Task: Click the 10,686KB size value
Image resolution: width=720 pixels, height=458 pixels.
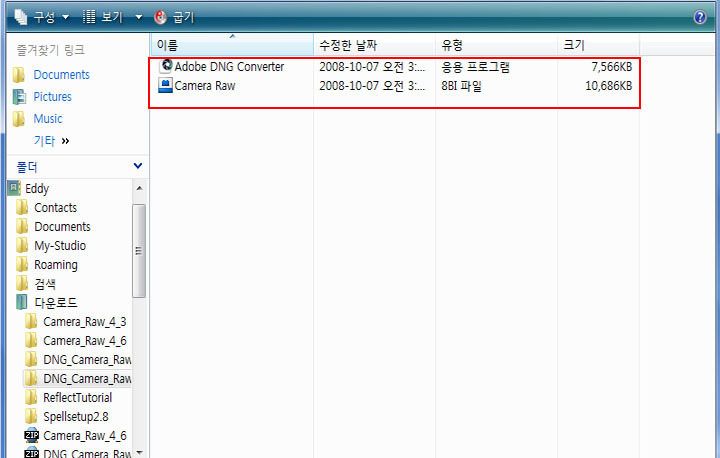Action: 608,86
